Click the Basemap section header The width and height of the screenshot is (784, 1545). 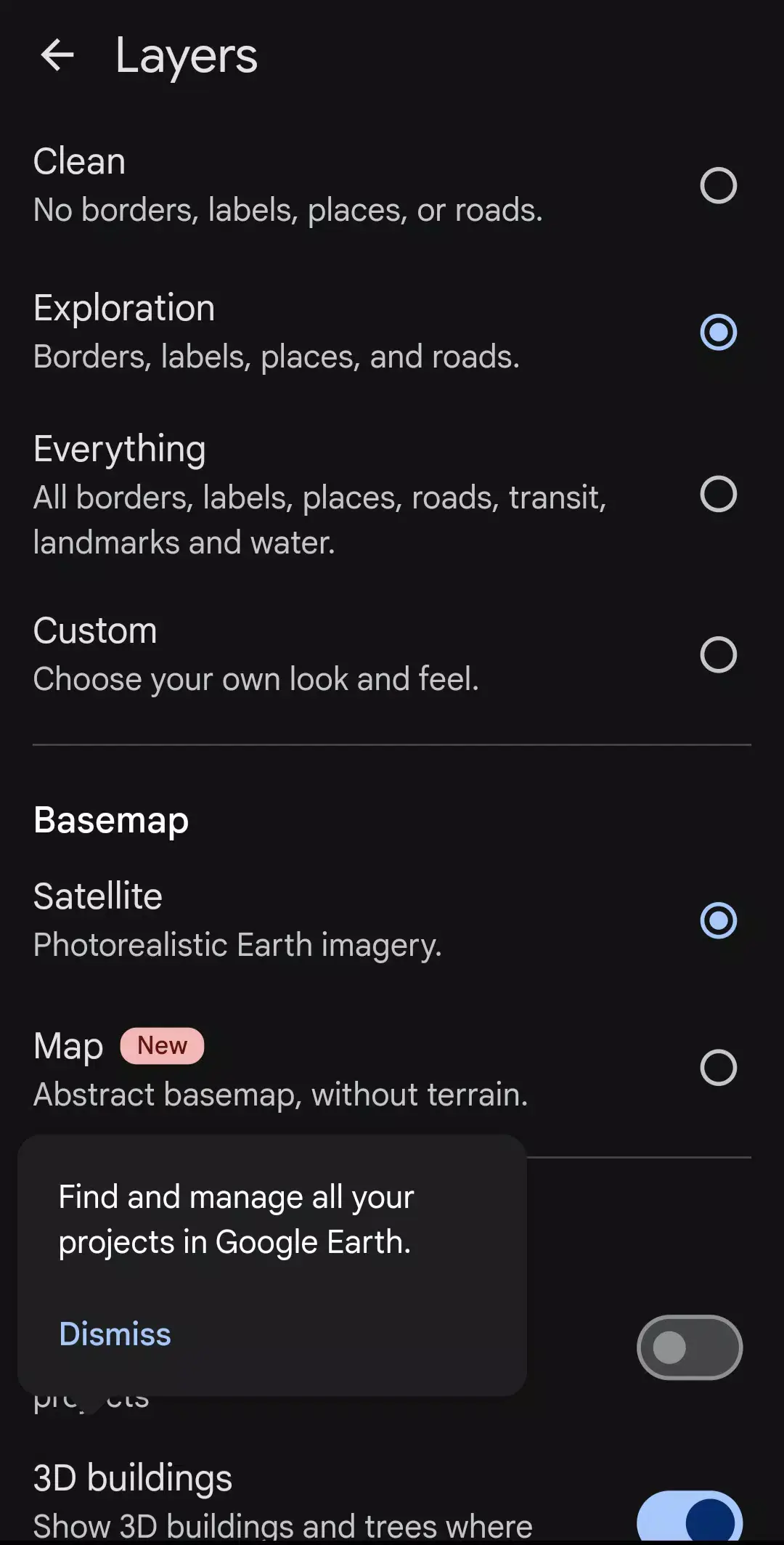click(110, 819)
